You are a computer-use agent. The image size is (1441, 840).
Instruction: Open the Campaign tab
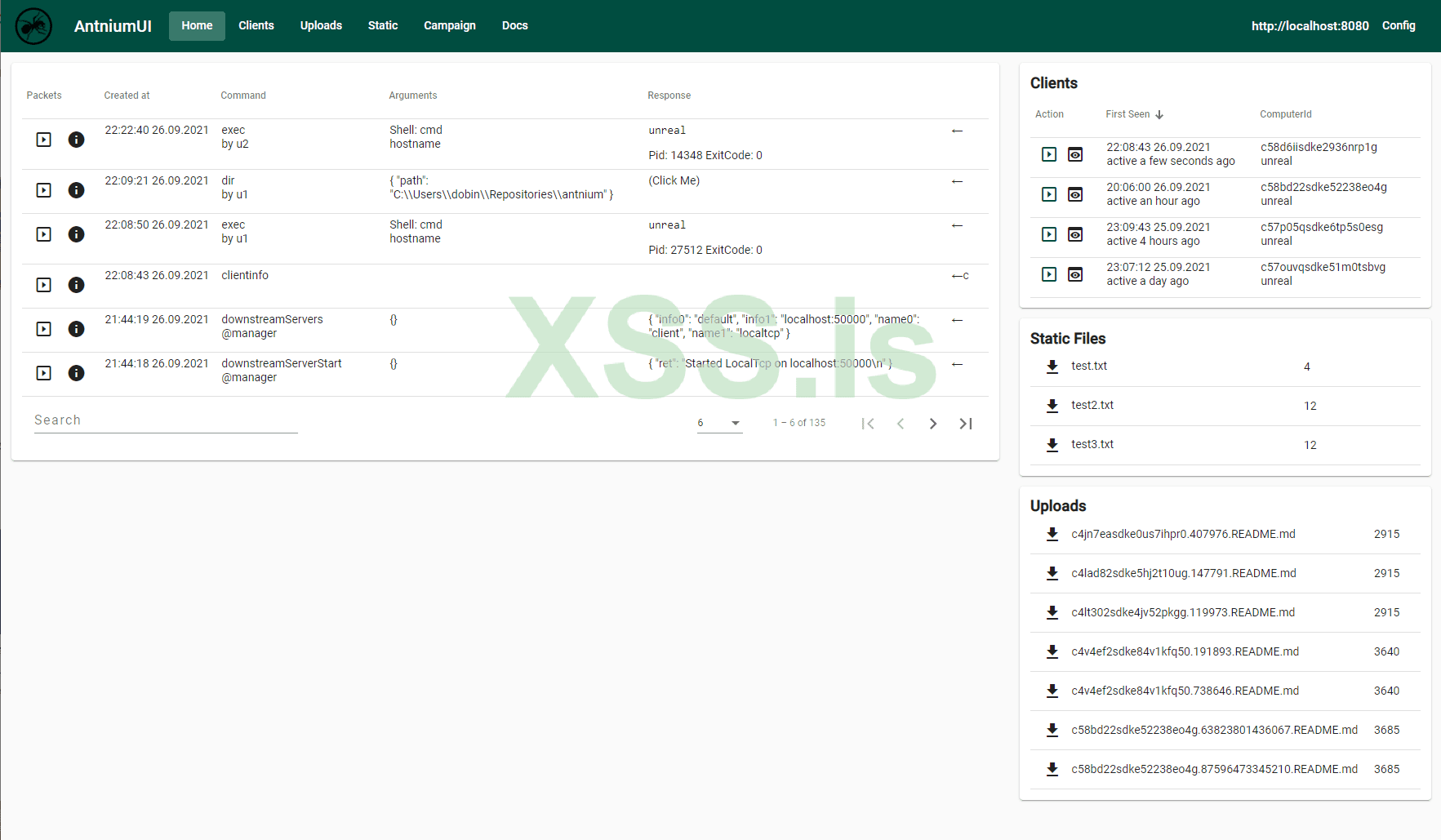pos(449,26)
